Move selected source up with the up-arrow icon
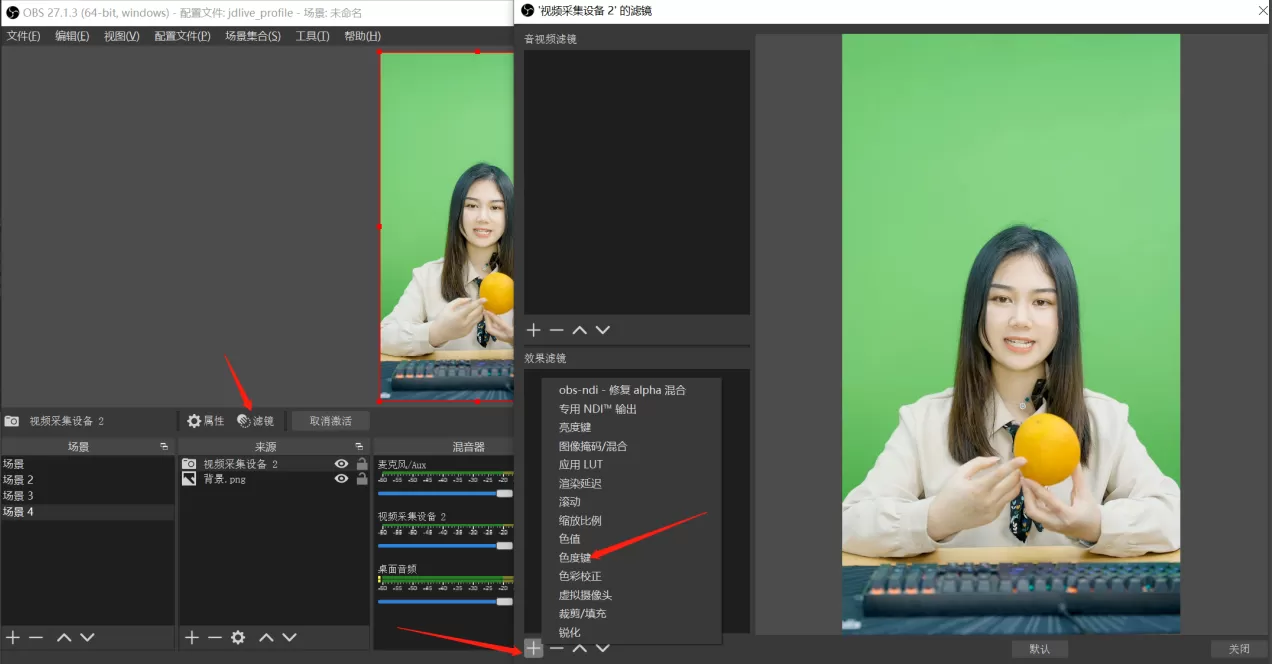The height and width of the screenshot is (664, 1272). 265,637
